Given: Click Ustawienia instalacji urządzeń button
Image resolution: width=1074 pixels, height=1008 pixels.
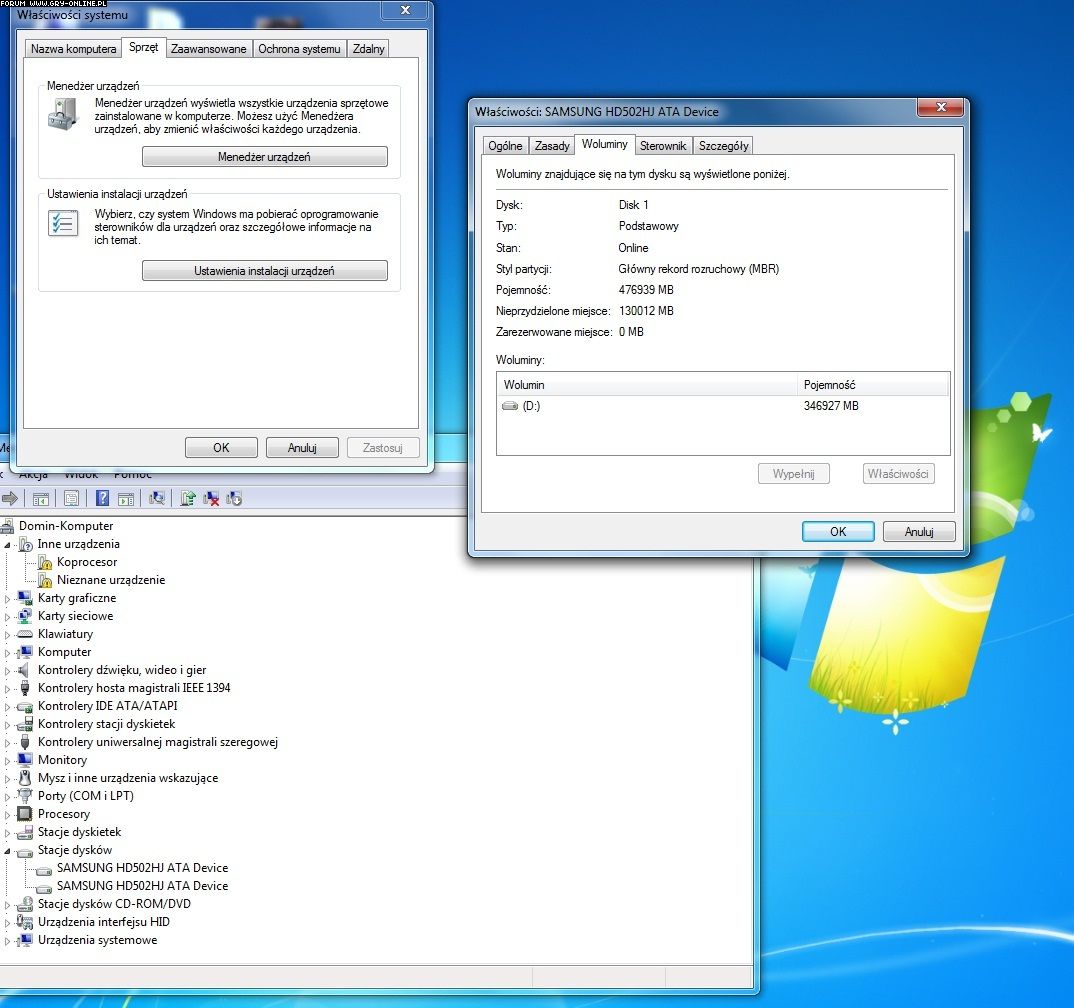Looking at the screenshot, I should point(264,271).
